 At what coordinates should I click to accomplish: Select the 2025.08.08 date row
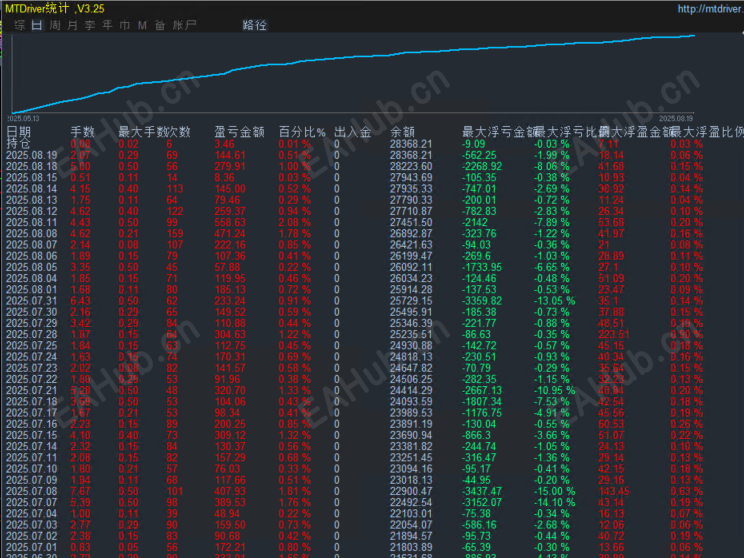(31, 233)
